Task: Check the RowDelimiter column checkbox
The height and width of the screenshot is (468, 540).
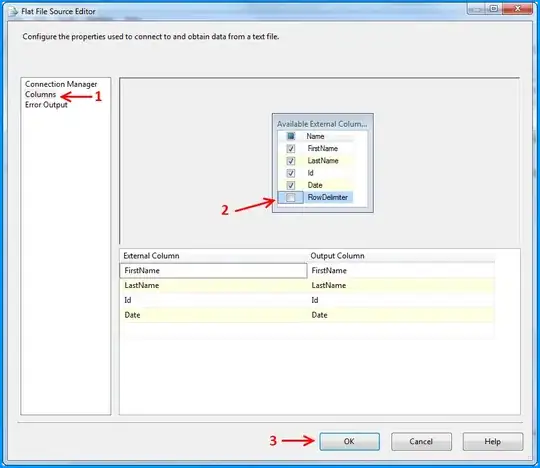Action: (x=291, y=198)
